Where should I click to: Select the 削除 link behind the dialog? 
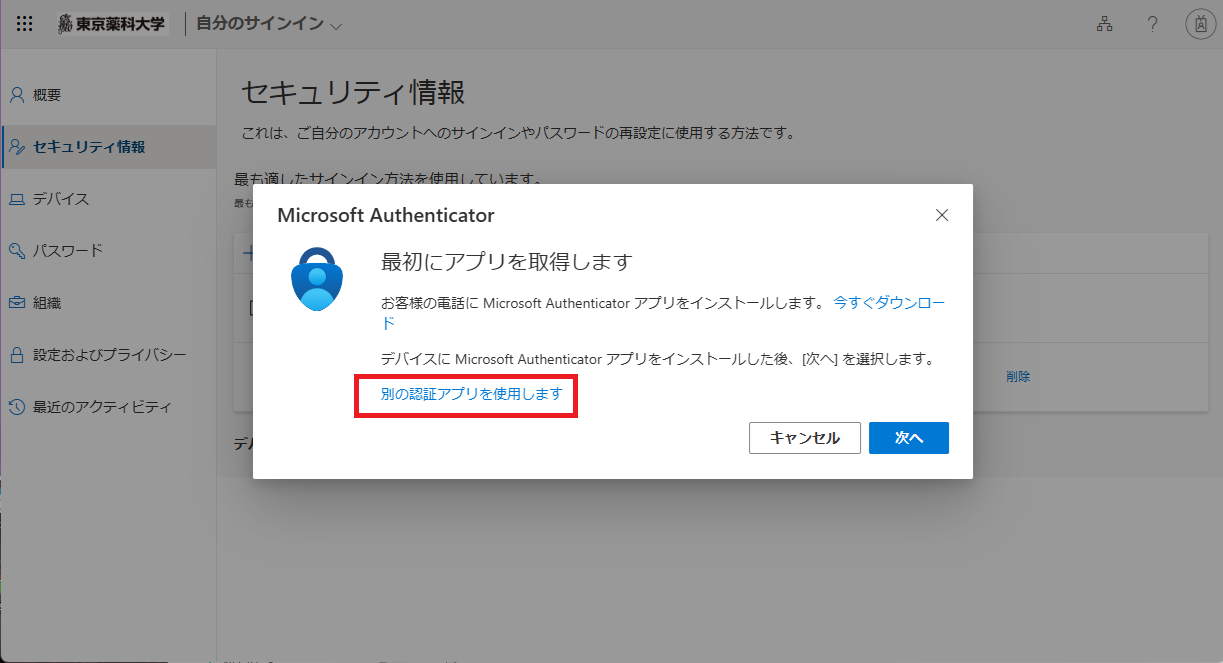pyautogui.click(x=1017, y=375)
